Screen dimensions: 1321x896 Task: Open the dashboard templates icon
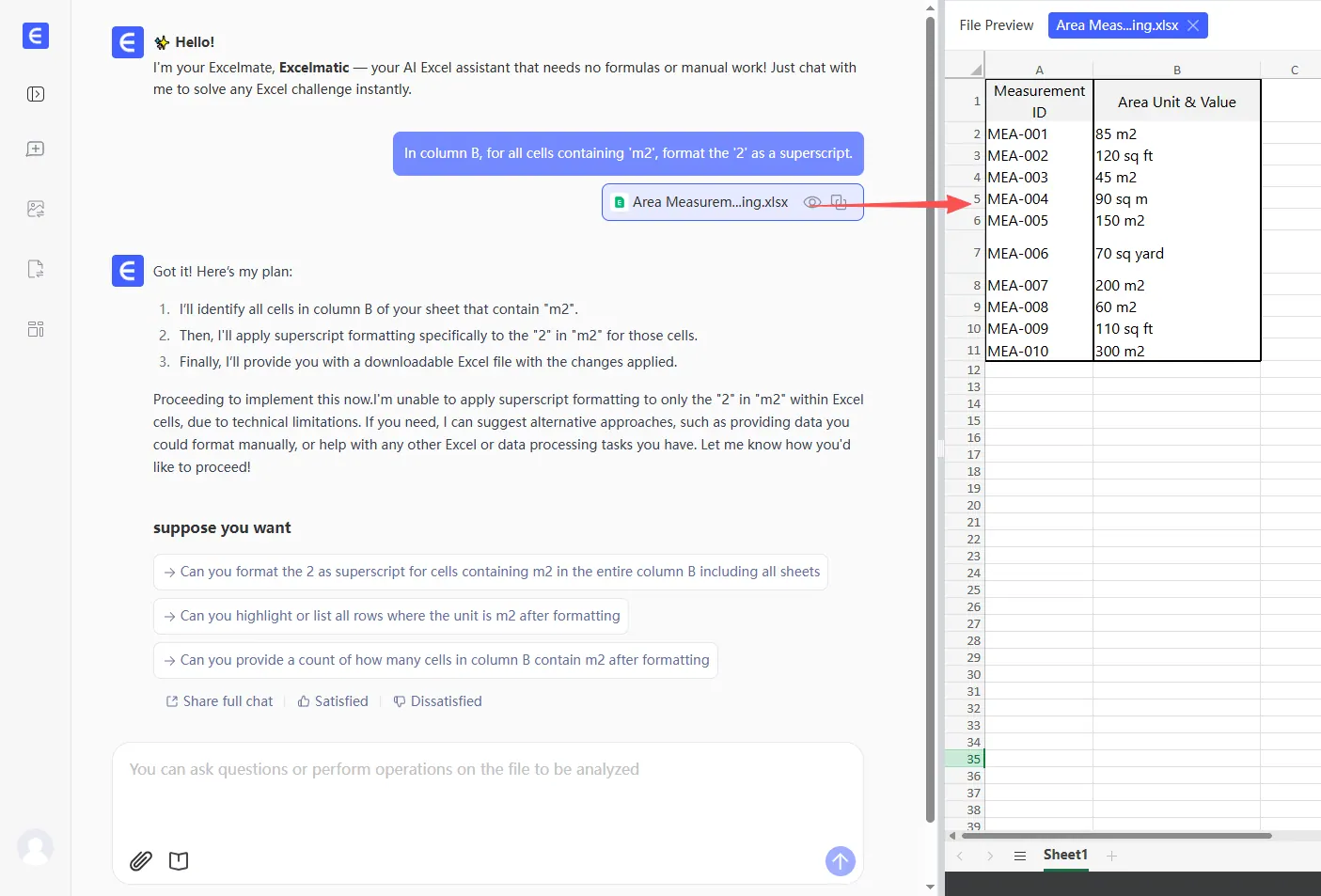tap(36, 329)
